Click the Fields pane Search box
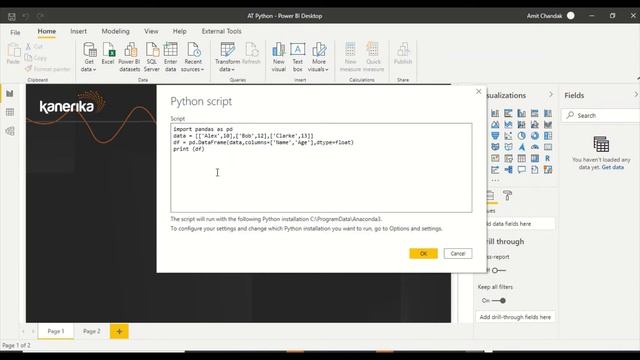This screenshot has height=360, width=640. coord(600,116)
